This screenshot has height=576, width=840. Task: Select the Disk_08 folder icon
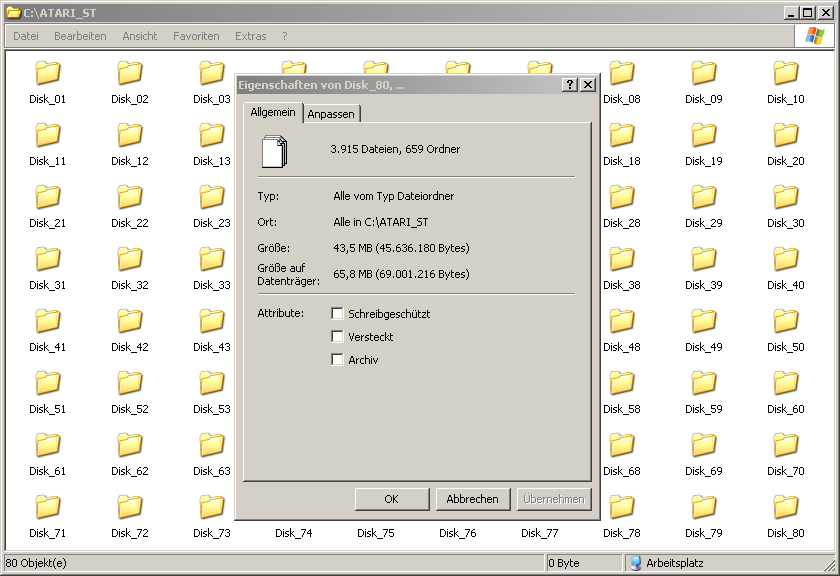[x=622, y=73]
